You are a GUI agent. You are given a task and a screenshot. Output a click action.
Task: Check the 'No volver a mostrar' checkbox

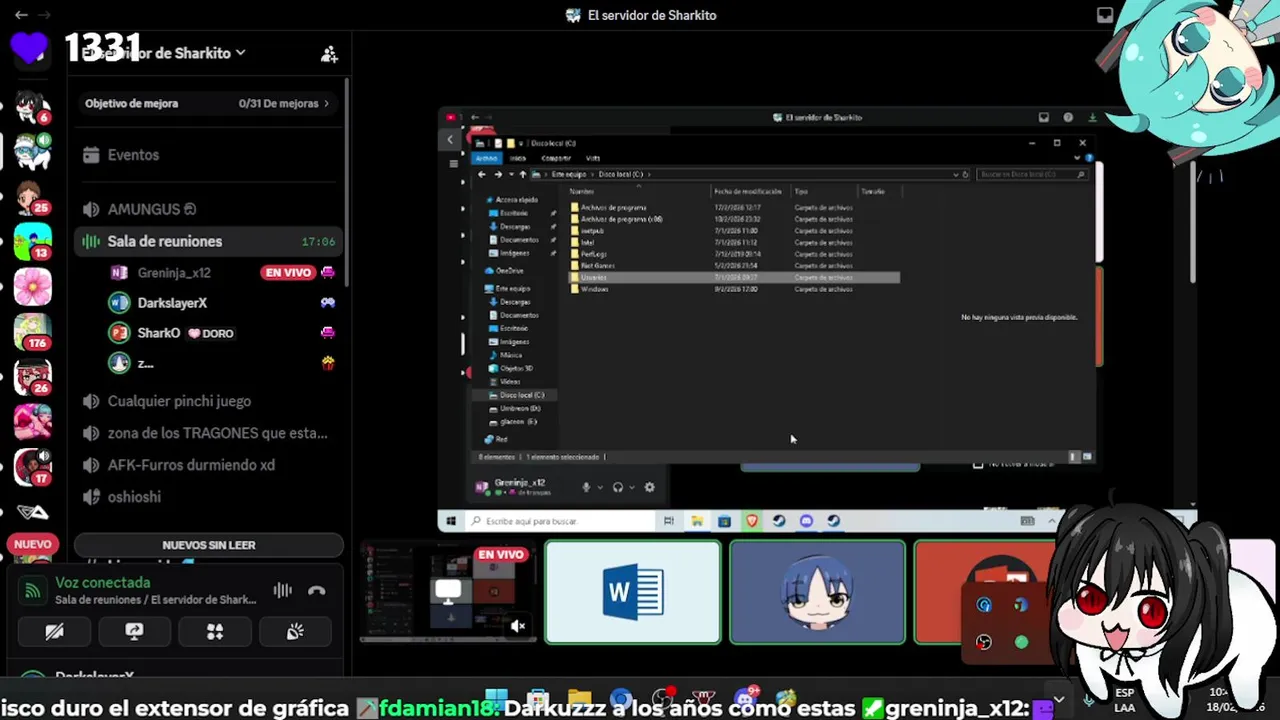pyautogui.click(x=978, y=464)
